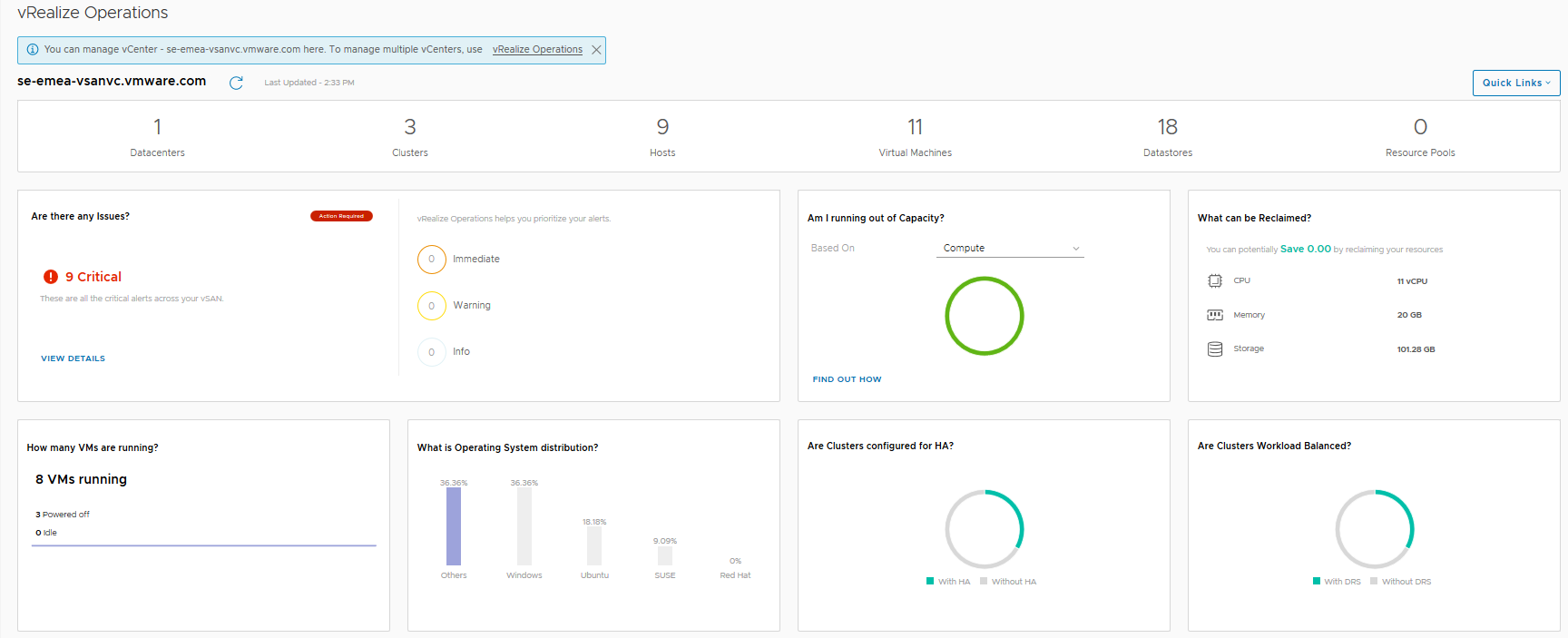The width and height of the screenshot is (1568, 638).
Task: Click the With DRS legend swatch
Action: tap(1317, 581)
